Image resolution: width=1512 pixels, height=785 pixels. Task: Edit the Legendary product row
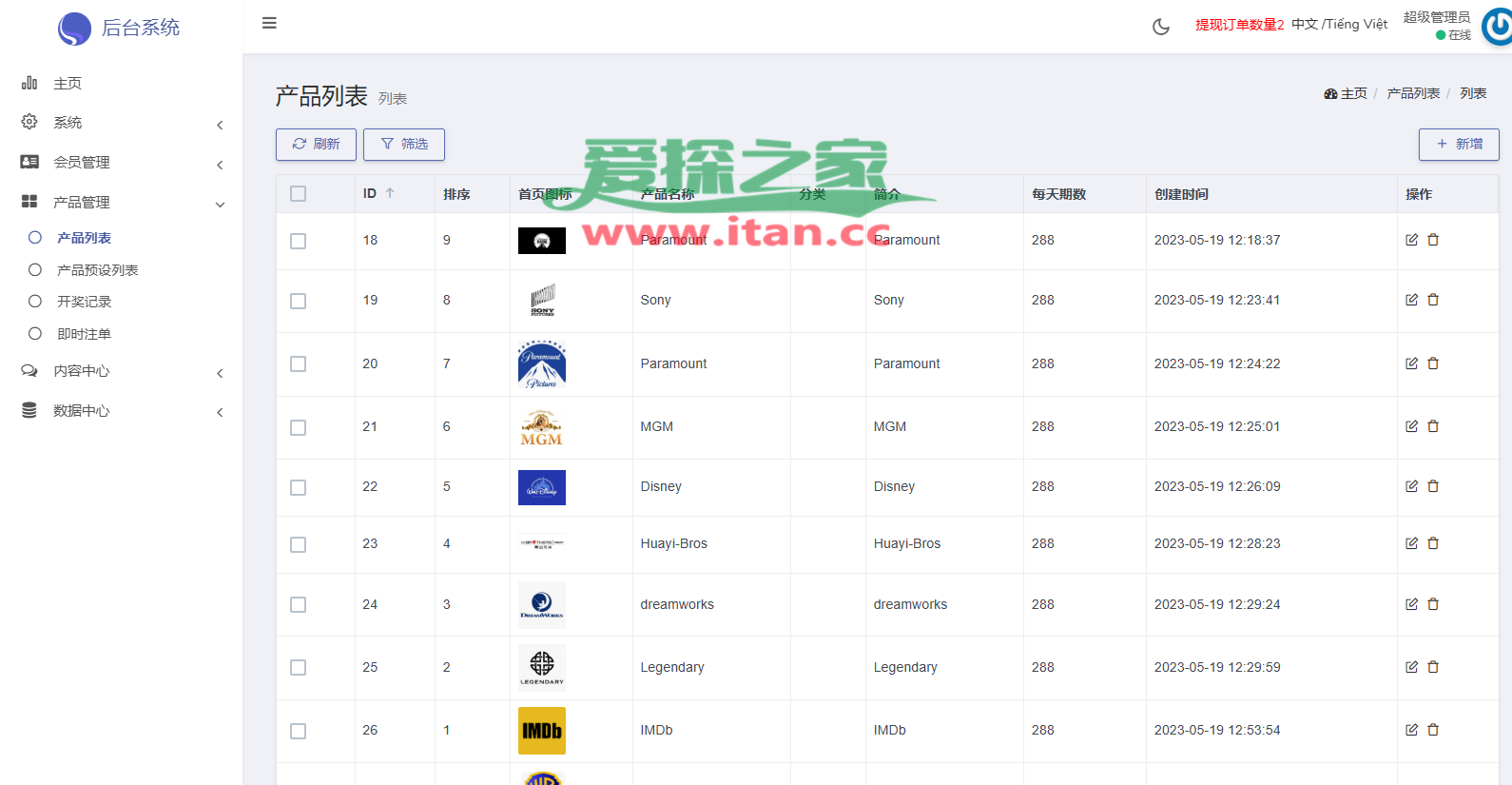click(1412, 667)
